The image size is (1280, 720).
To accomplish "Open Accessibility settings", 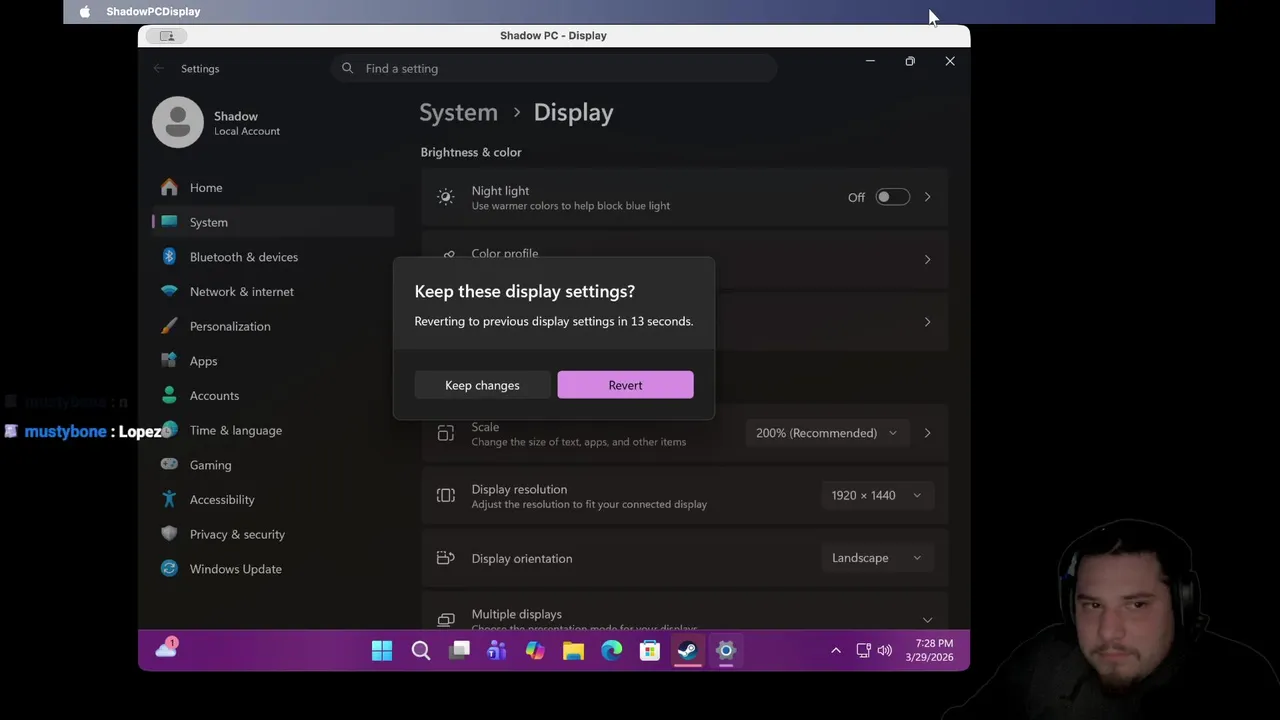I will (273, 500).
